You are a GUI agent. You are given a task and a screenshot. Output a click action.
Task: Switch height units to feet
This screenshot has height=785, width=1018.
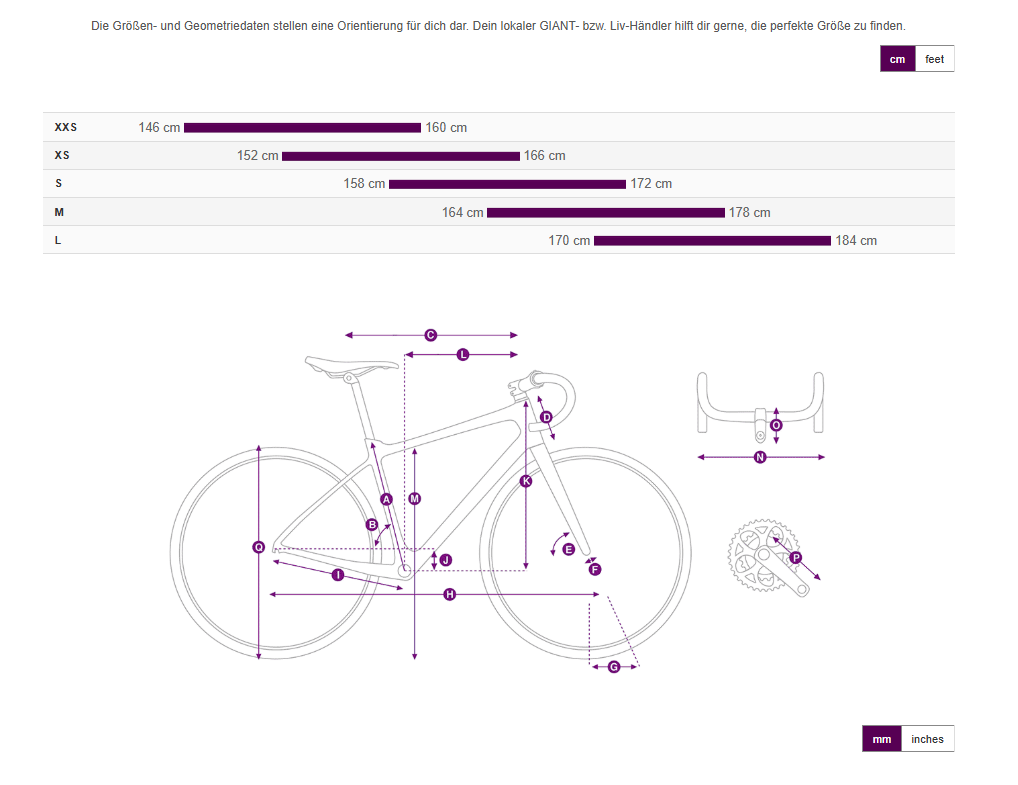point(934,59)
